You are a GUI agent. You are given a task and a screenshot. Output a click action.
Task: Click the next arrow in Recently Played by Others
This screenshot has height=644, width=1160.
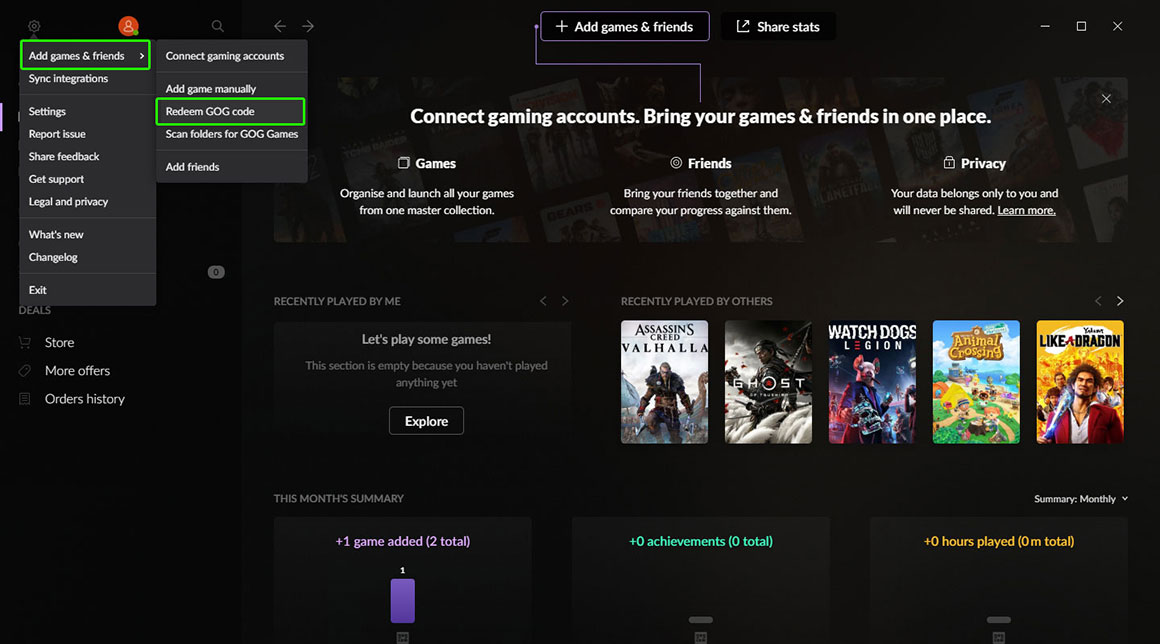[1119, 300]
